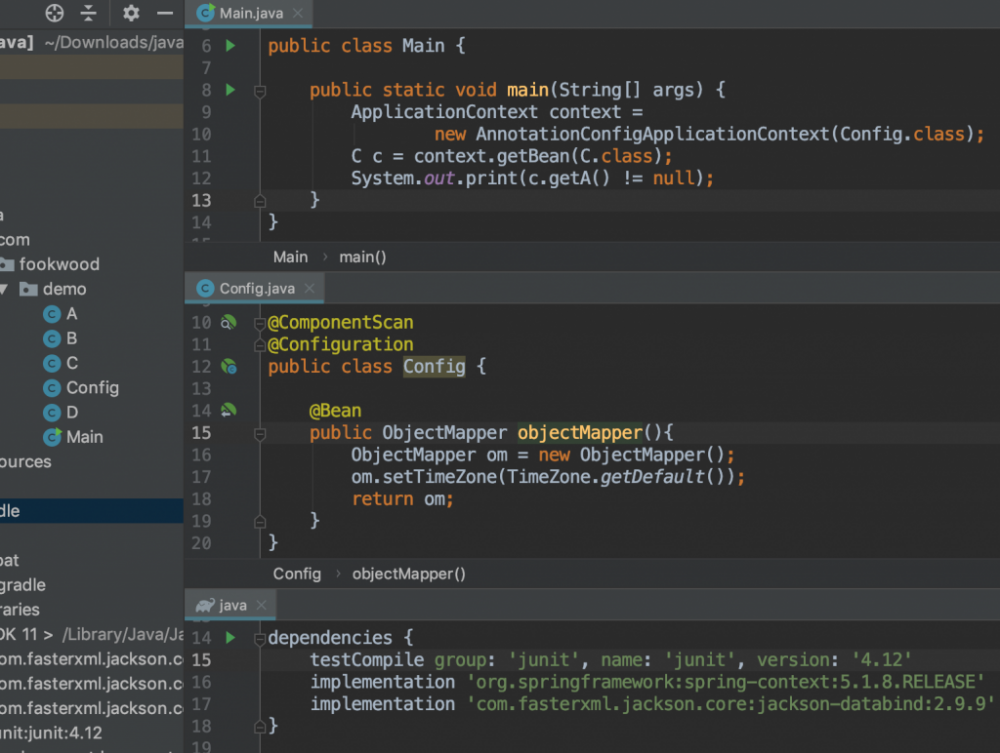1000x753 pixels.
Task: Switch to the Main.java editor tab
Action: (x=250, y=13)
